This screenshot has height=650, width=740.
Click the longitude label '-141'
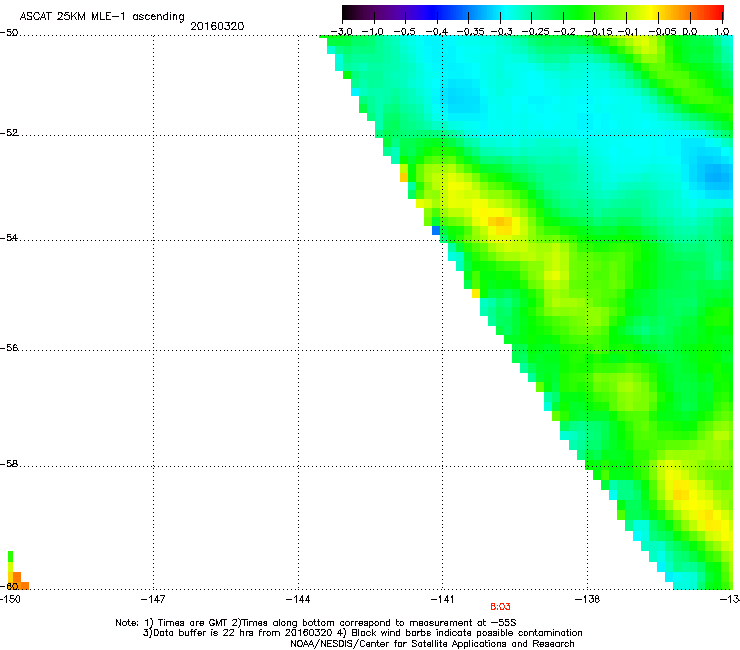[x=442, y=599]
